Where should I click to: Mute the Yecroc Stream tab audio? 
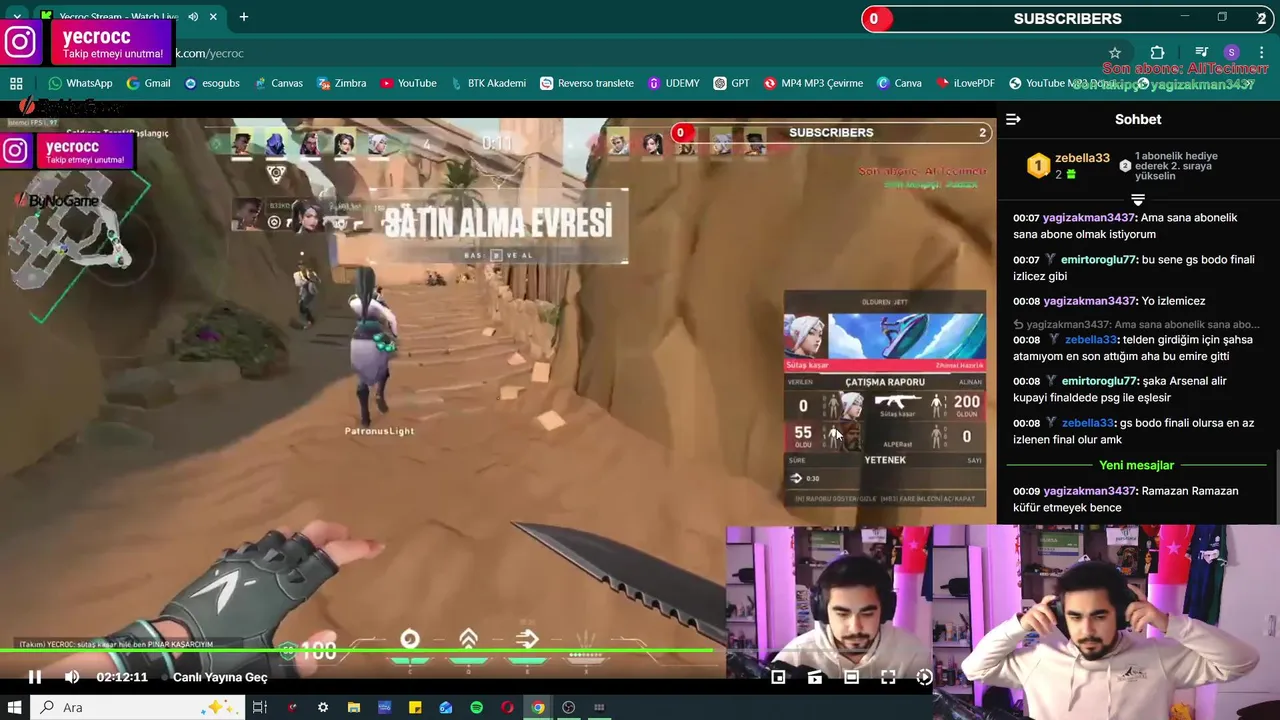coord(193,17)
